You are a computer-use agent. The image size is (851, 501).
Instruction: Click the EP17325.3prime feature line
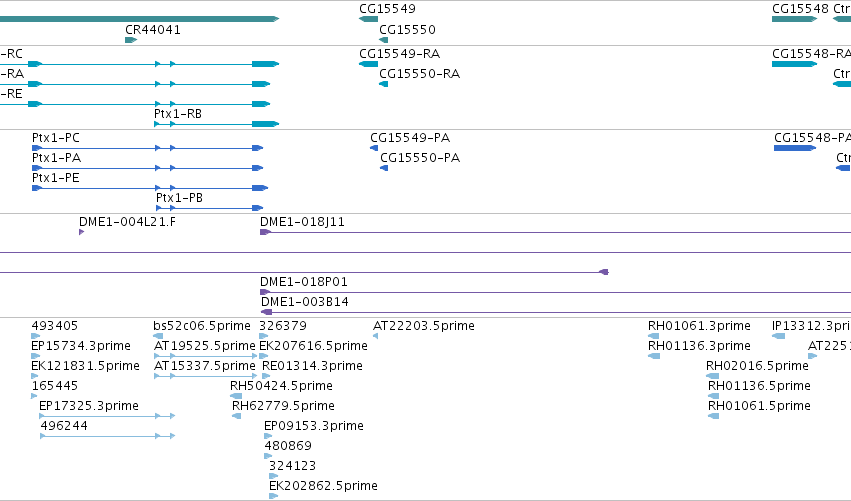click(107, 416)
